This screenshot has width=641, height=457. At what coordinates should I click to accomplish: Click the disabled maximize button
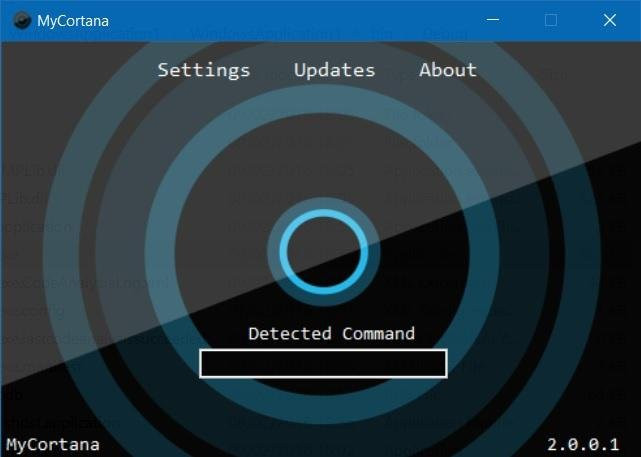(551, 20)
